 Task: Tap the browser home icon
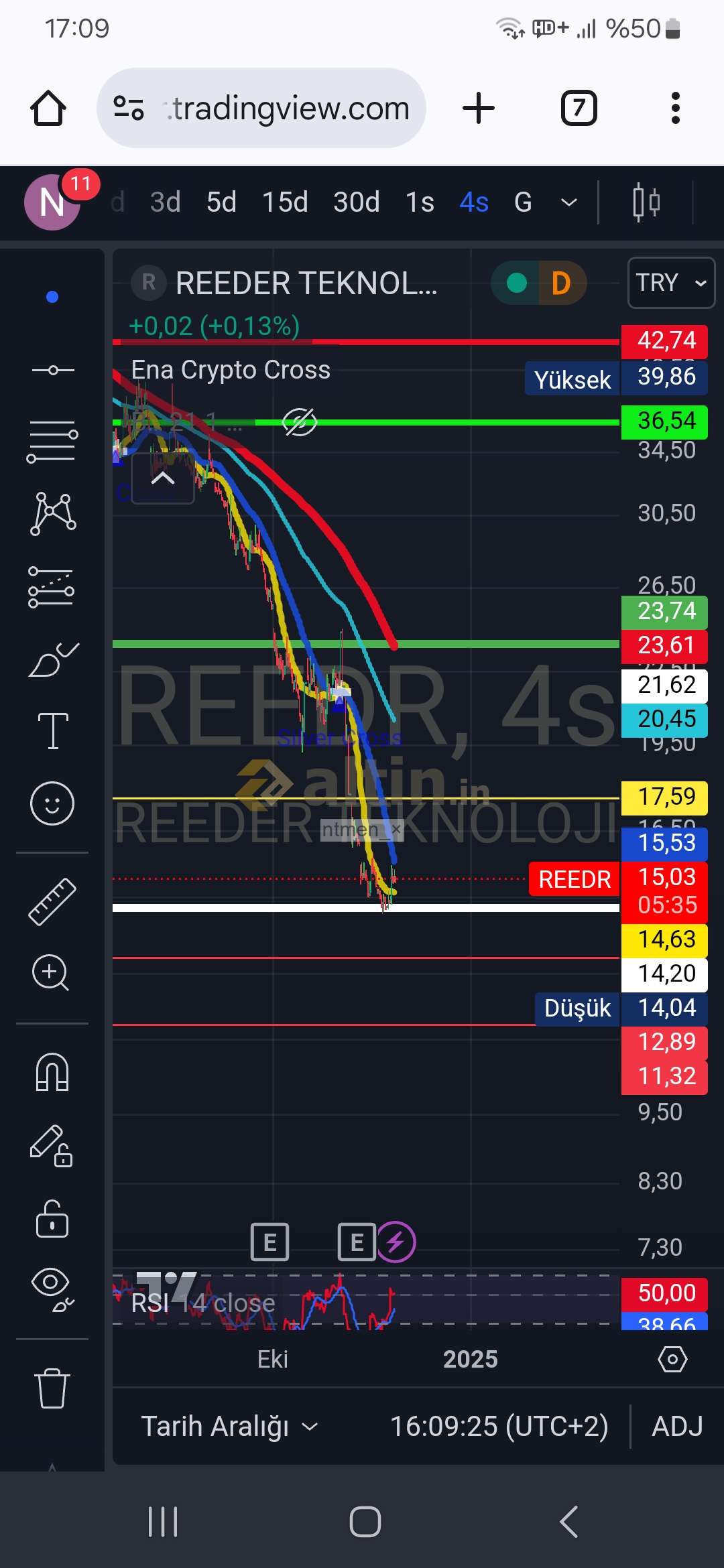48,108
